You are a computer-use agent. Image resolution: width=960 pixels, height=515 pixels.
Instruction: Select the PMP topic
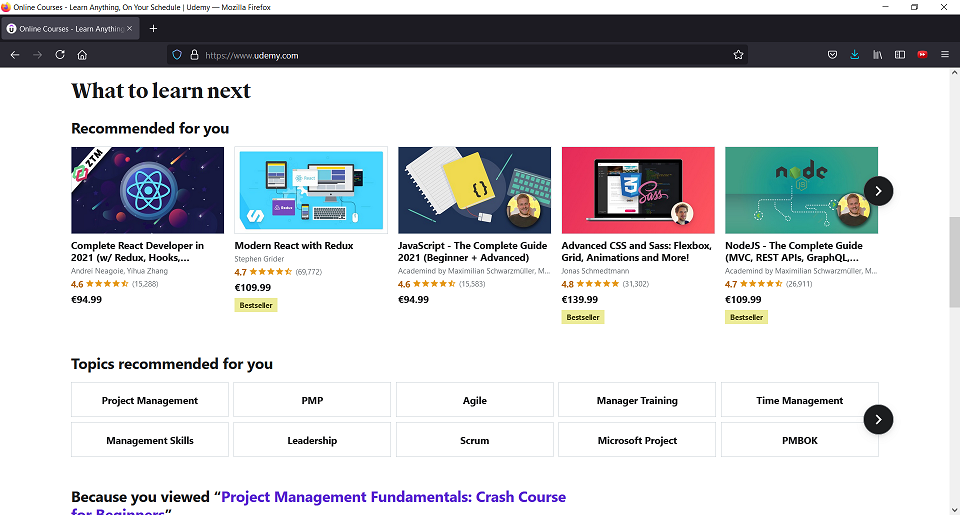pyautogui.click(x=312, y=400)
